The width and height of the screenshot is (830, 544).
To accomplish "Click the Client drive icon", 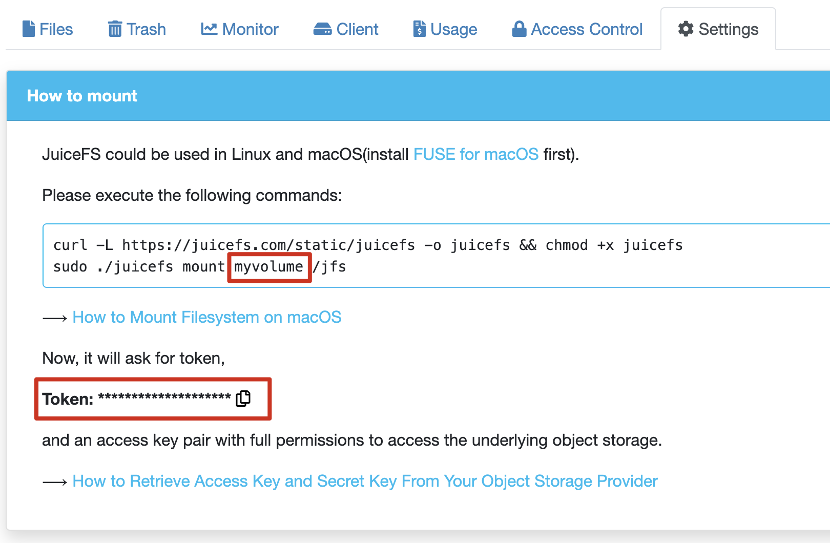I will click(x=322, y=29).
